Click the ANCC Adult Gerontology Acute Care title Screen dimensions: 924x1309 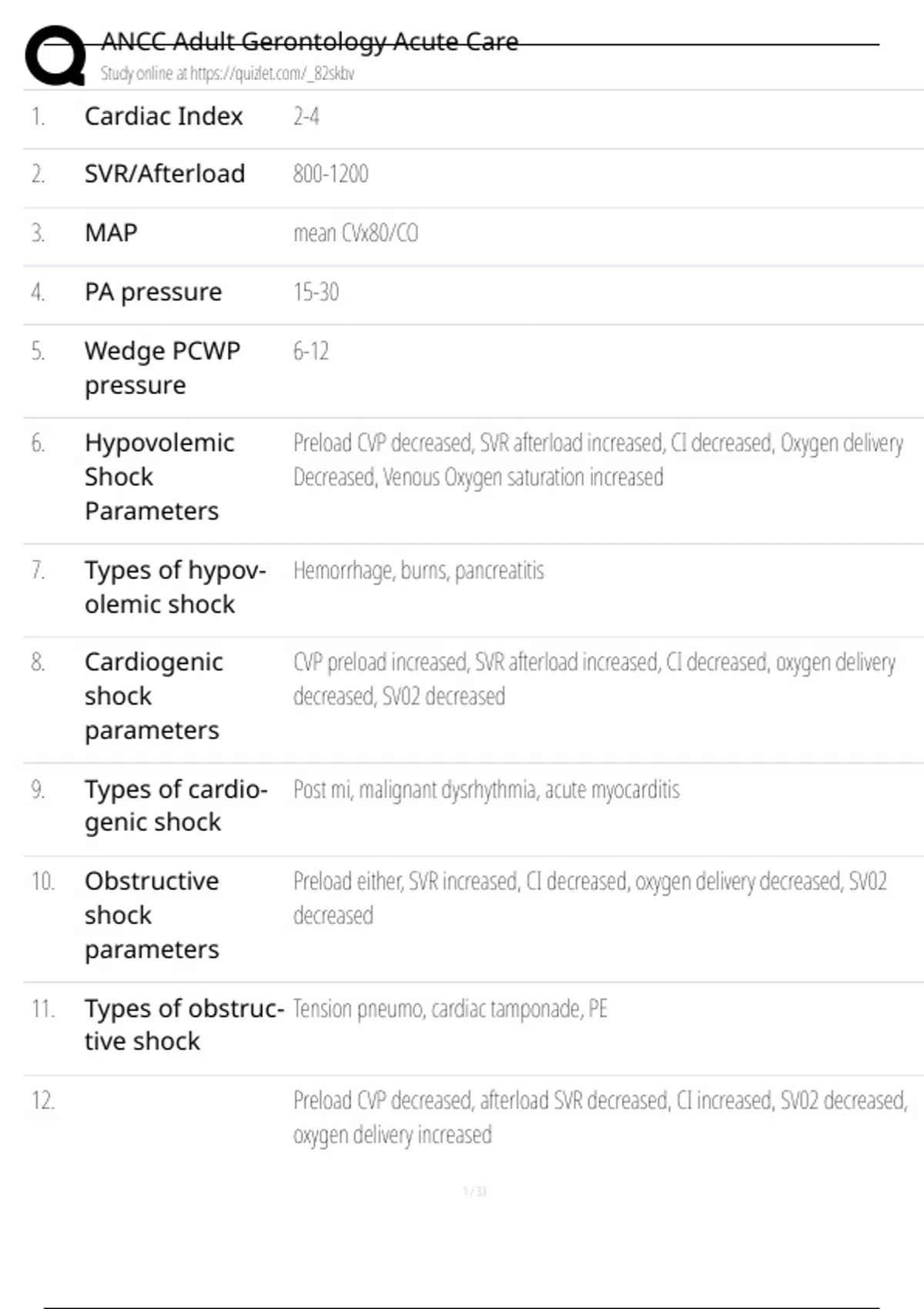coord(310,42)
